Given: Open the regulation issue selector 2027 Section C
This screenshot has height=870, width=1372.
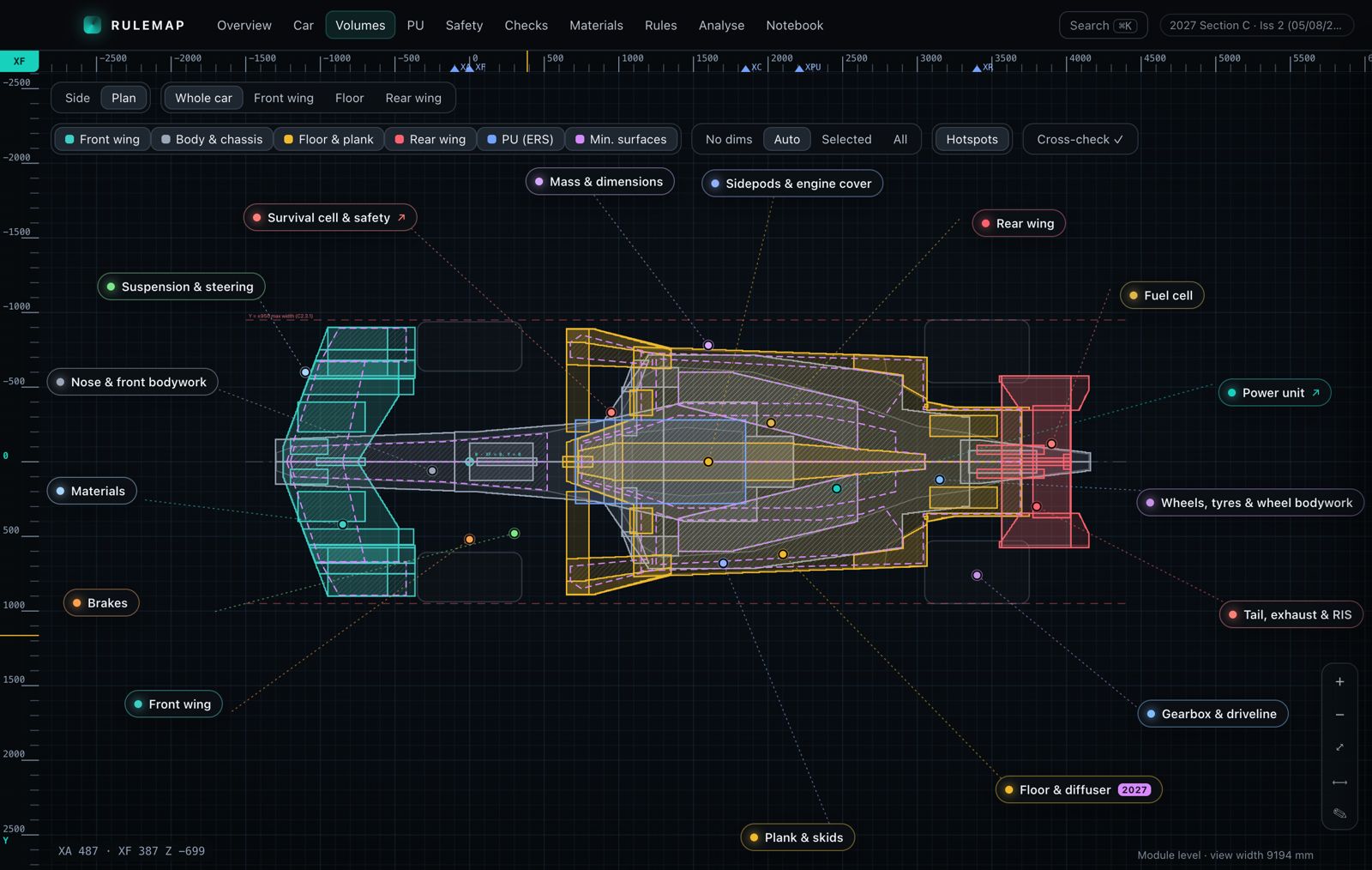Looking at the screenshot, I should point(1256,25).
